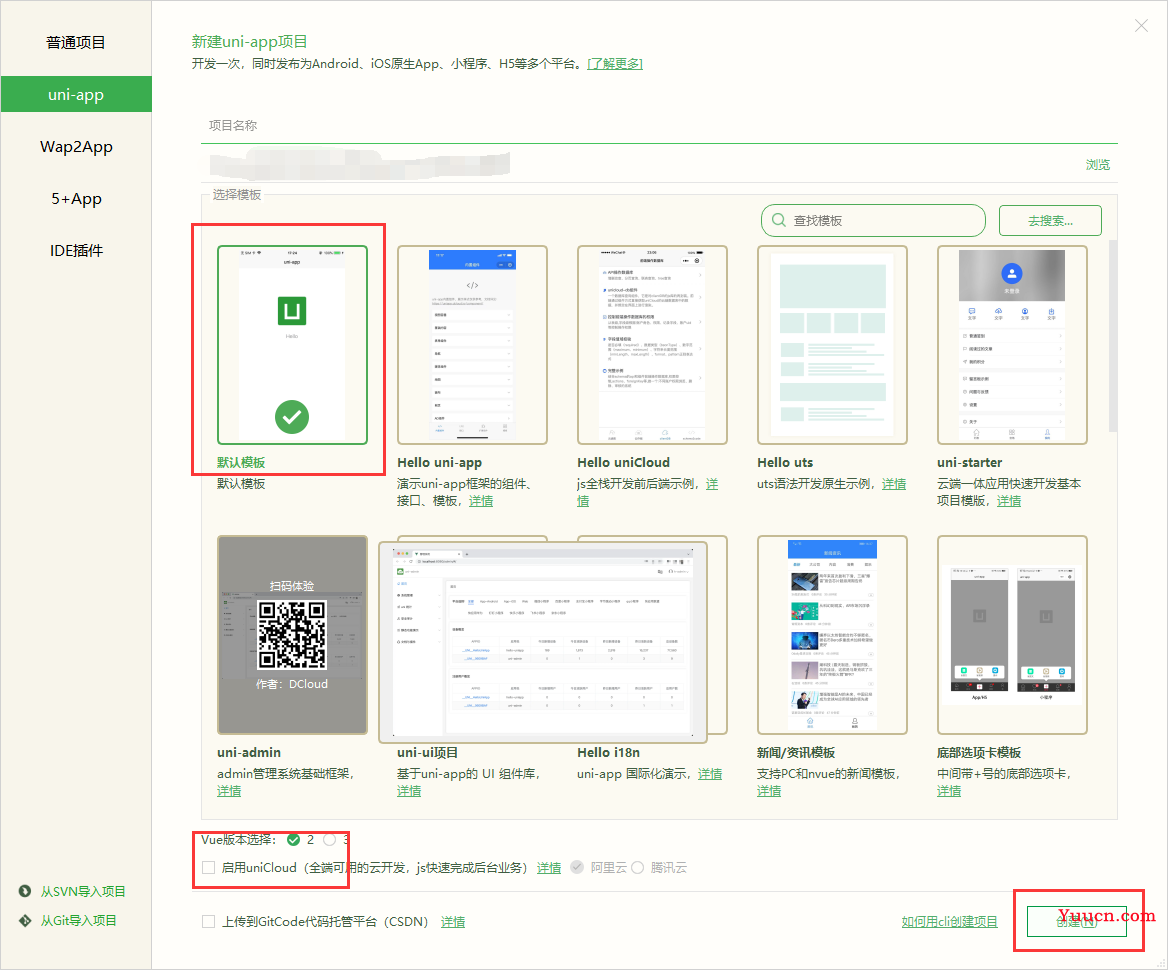The height and width of the screenshot is (970, 1168).
Task: Select the uni-starter template thumbnail
Action: pyautogui.click(x=1012, y=344)
